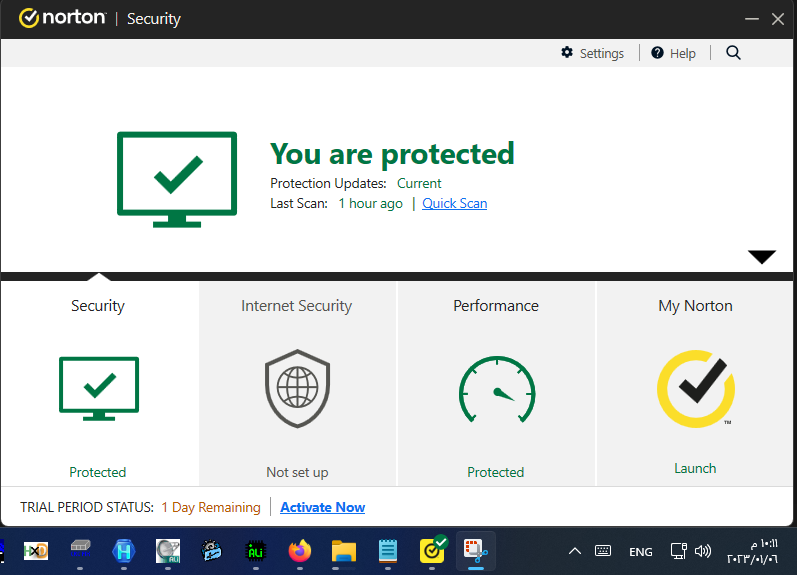Click the large green protected monitor icon

[x=177, y=179]
